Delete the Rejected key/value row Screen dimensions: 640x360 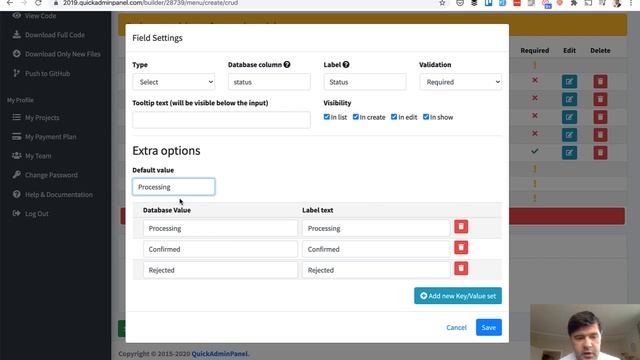[x=461, y=268]
